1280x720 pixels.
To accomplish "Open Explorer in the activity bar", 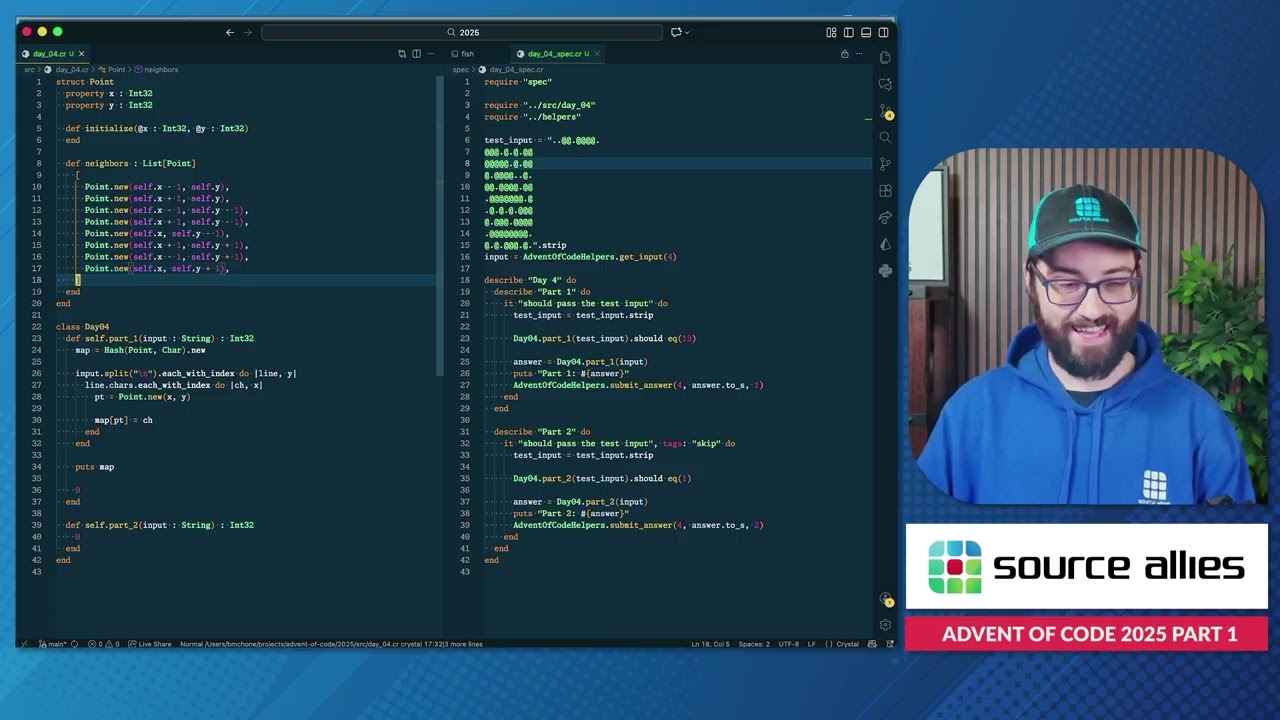I will (x=885, y=58).
